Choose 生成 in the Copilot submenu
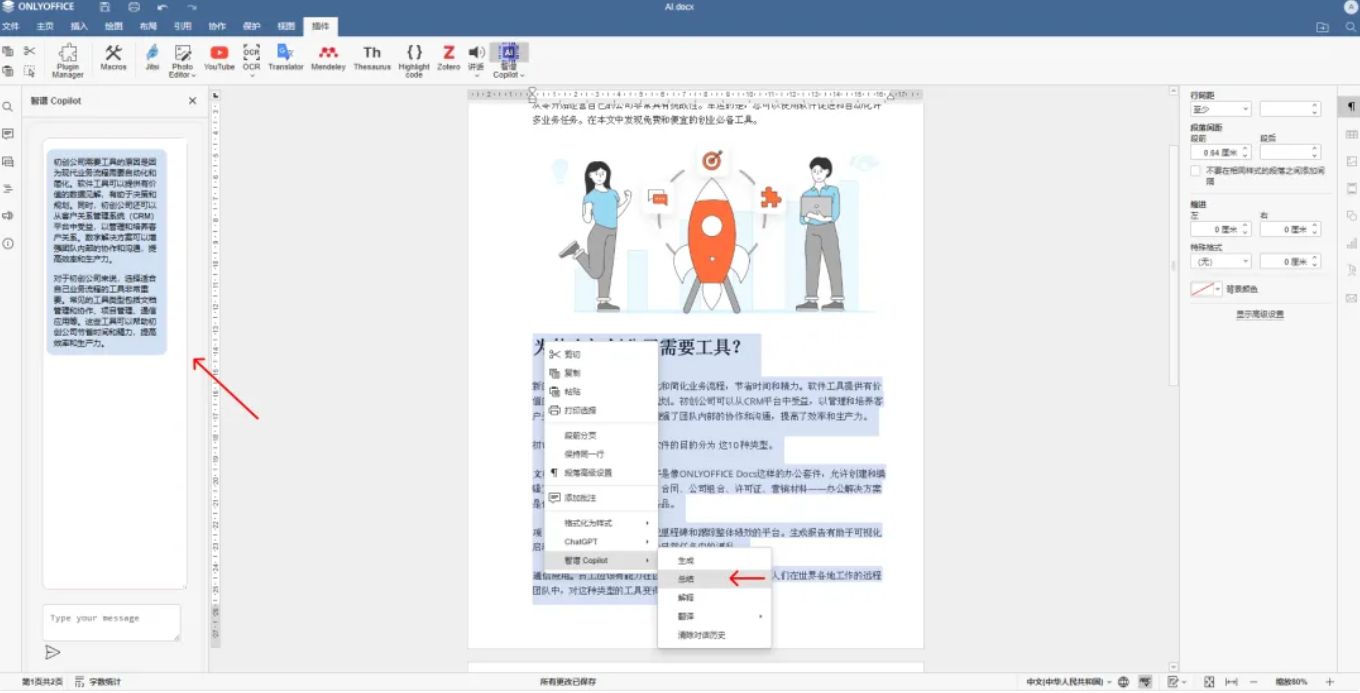The image size is (1360, 693). [714, 560]
